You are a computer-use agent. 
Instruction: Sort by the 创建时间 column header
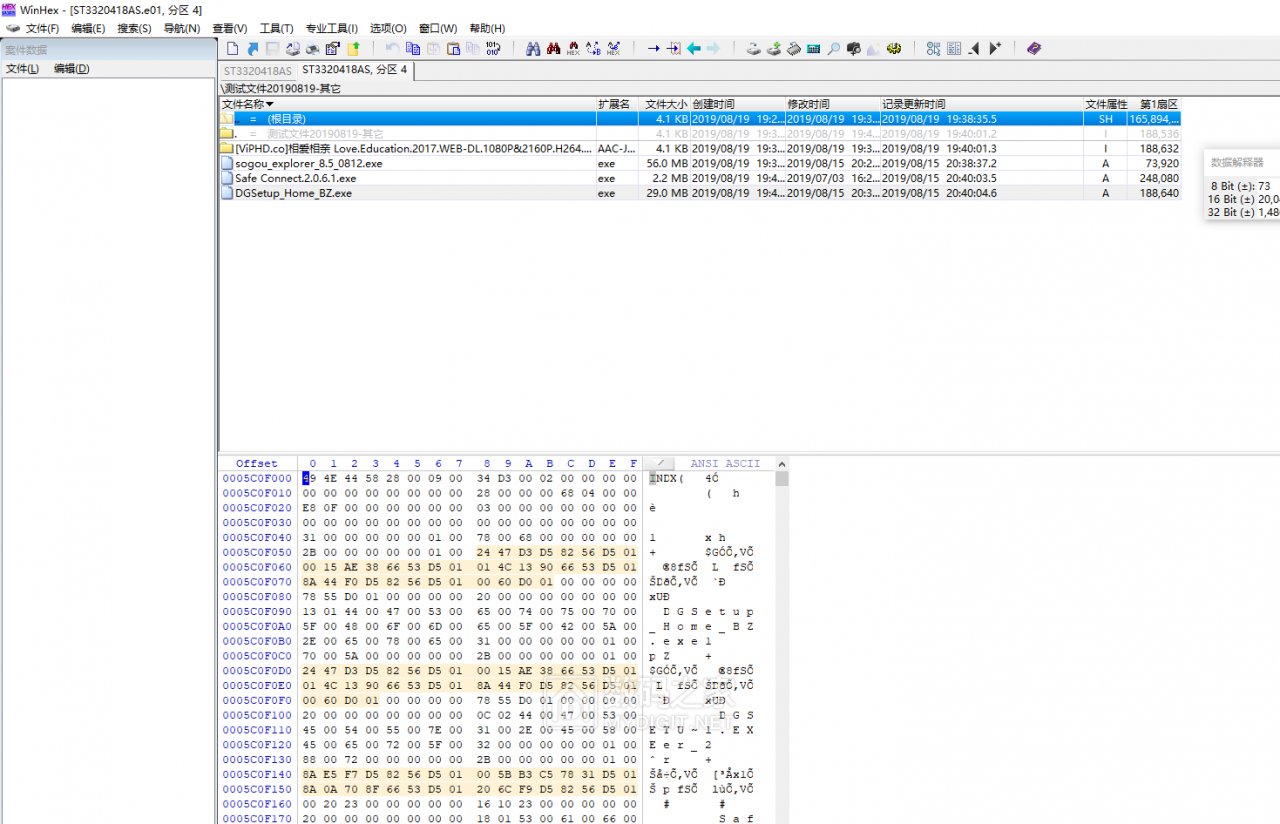click(736, 104)
